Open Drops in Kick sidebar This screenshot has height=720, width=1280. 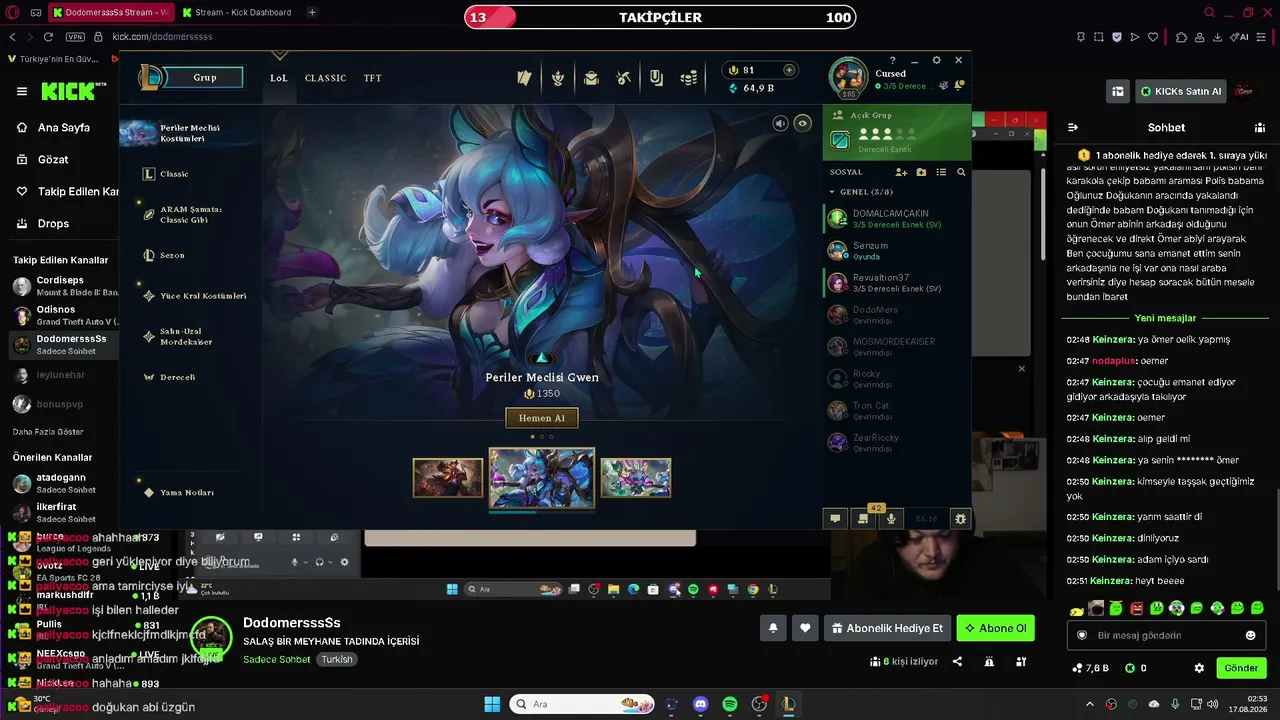[54, 223]
